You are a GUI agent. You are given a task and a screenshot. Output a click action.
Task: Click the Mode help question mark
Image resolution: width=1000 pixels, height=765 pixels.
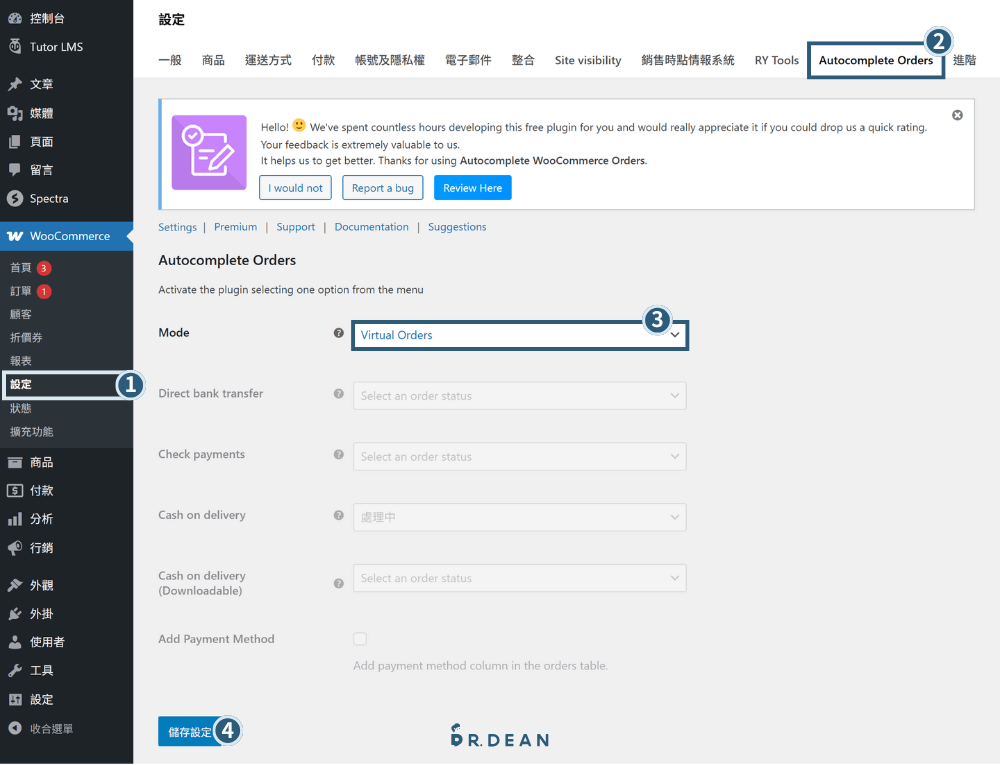point(338,332)
